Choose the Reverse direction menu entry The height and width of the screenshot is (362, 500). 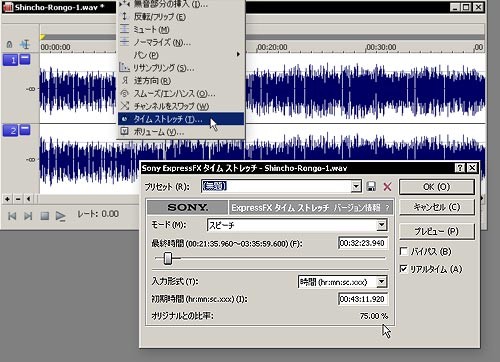[181, 80]
